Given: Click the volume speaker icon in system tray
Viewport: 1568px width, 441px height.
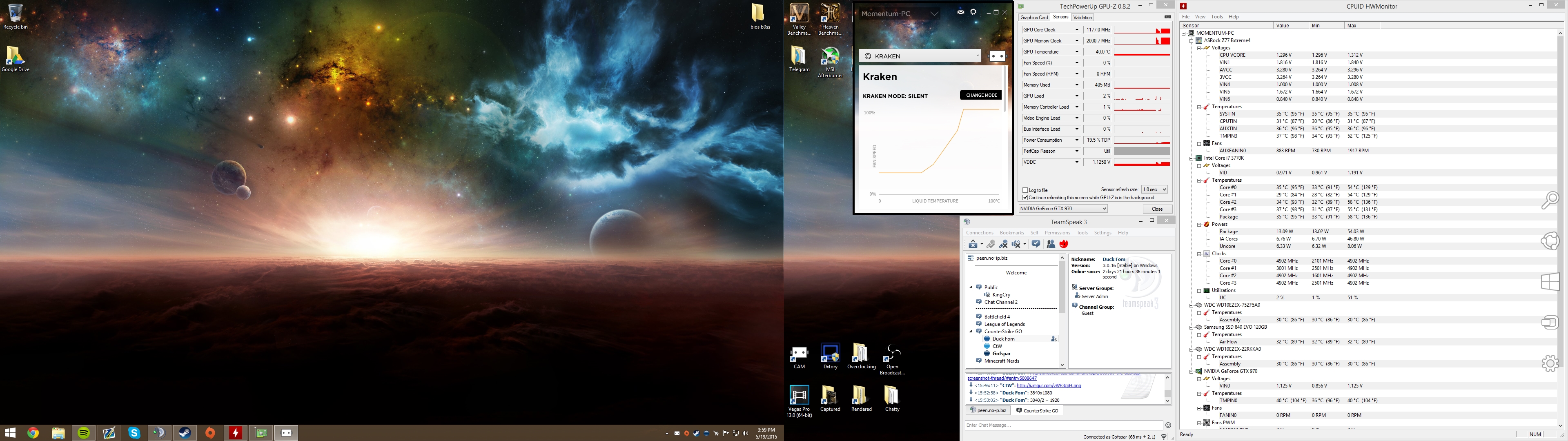Looking at the screenshot, I should pos(745,434).
